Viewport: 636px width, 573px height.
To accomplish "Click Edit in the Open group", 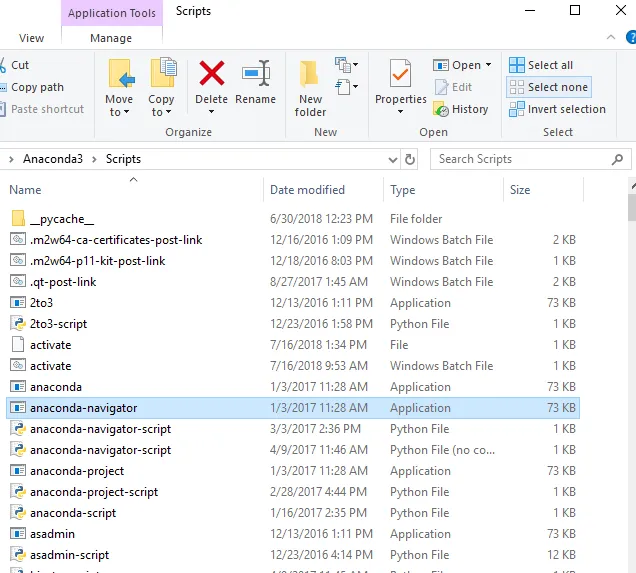I will click(453, 87).
